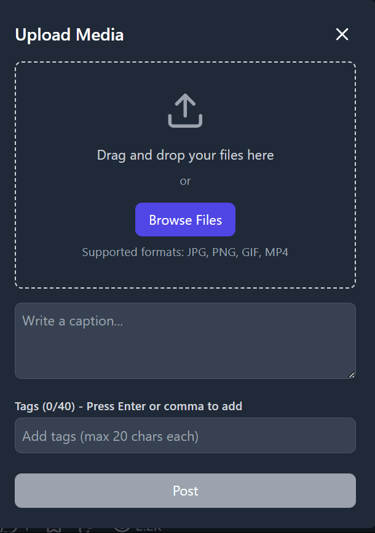375x533 pixels.
Task: Click the 'or' separator text in drop zone
Action: [x=185, y=181]
